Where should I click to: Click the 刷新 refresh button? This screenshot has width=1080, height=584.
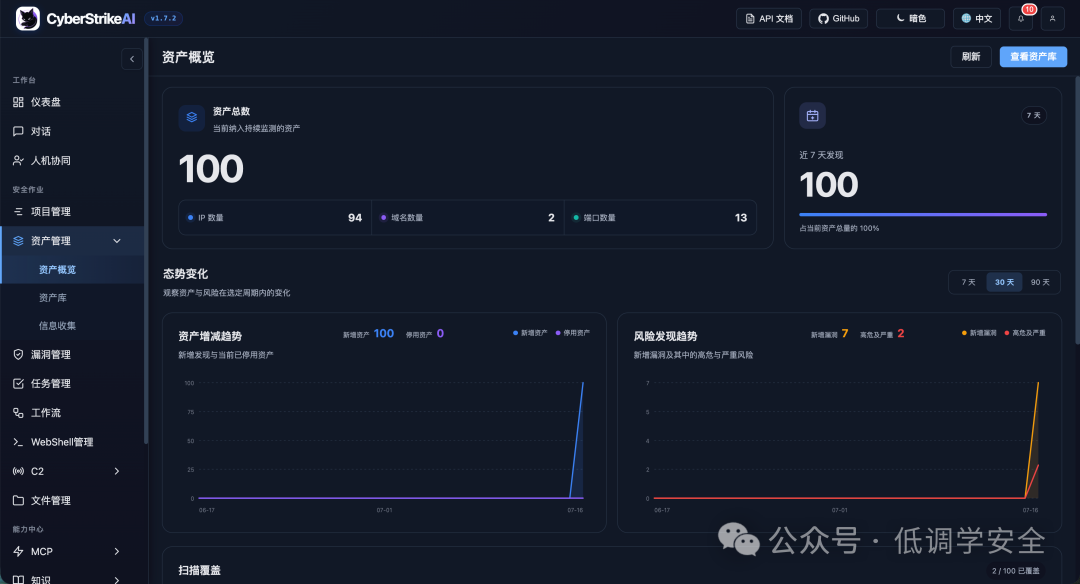pos(970,56)
